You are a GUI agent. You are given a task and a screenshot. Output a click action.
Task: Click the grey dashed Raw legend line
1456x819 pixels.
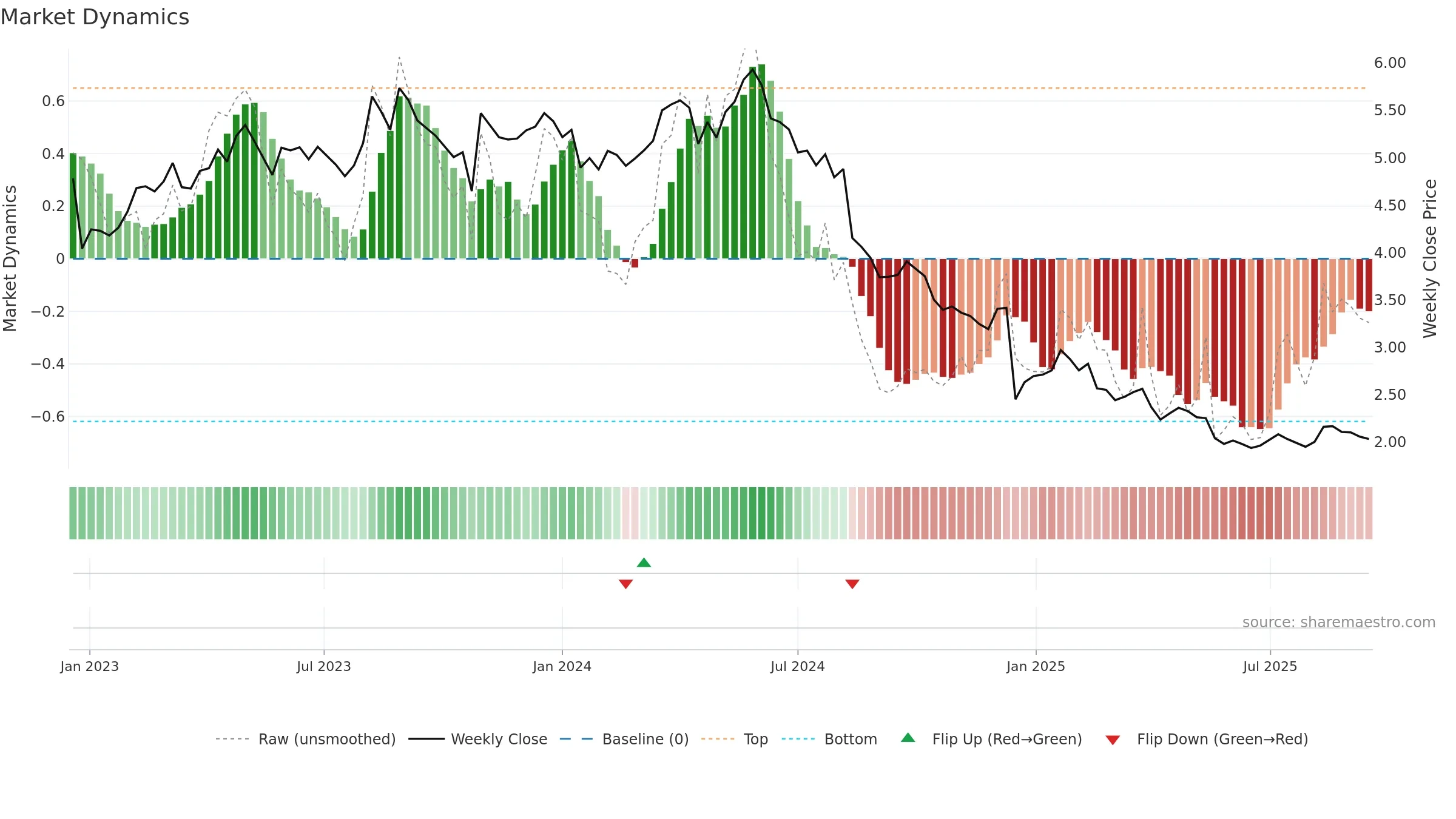232,739
